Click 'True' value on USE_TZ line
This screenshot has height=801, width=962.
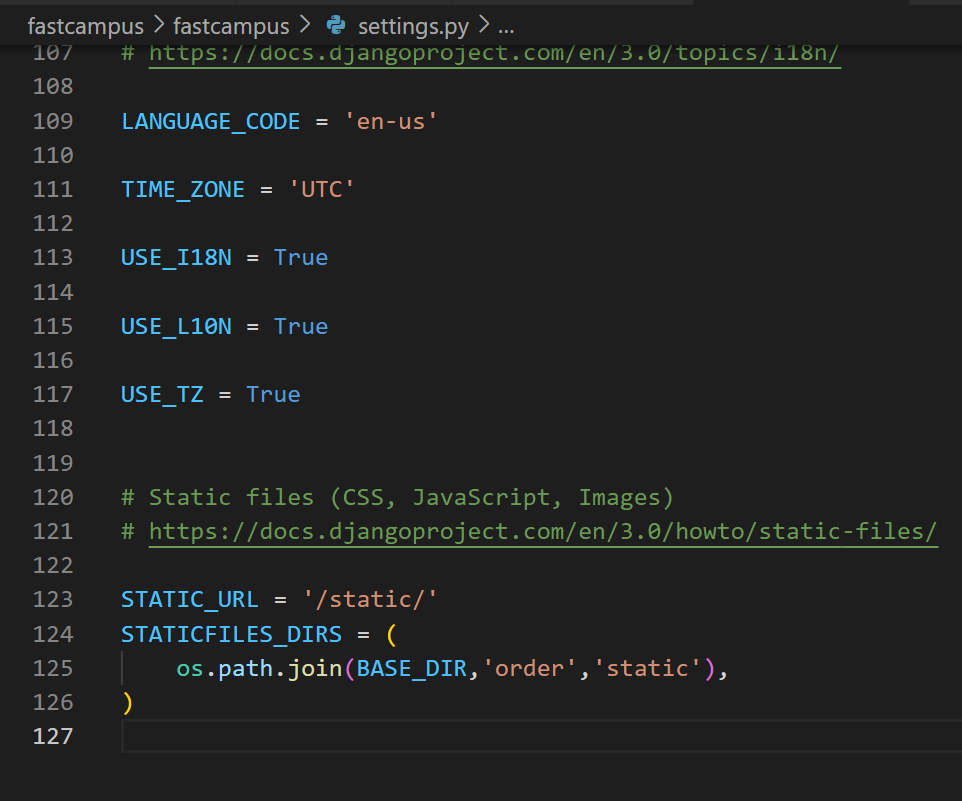coord(273,394)
